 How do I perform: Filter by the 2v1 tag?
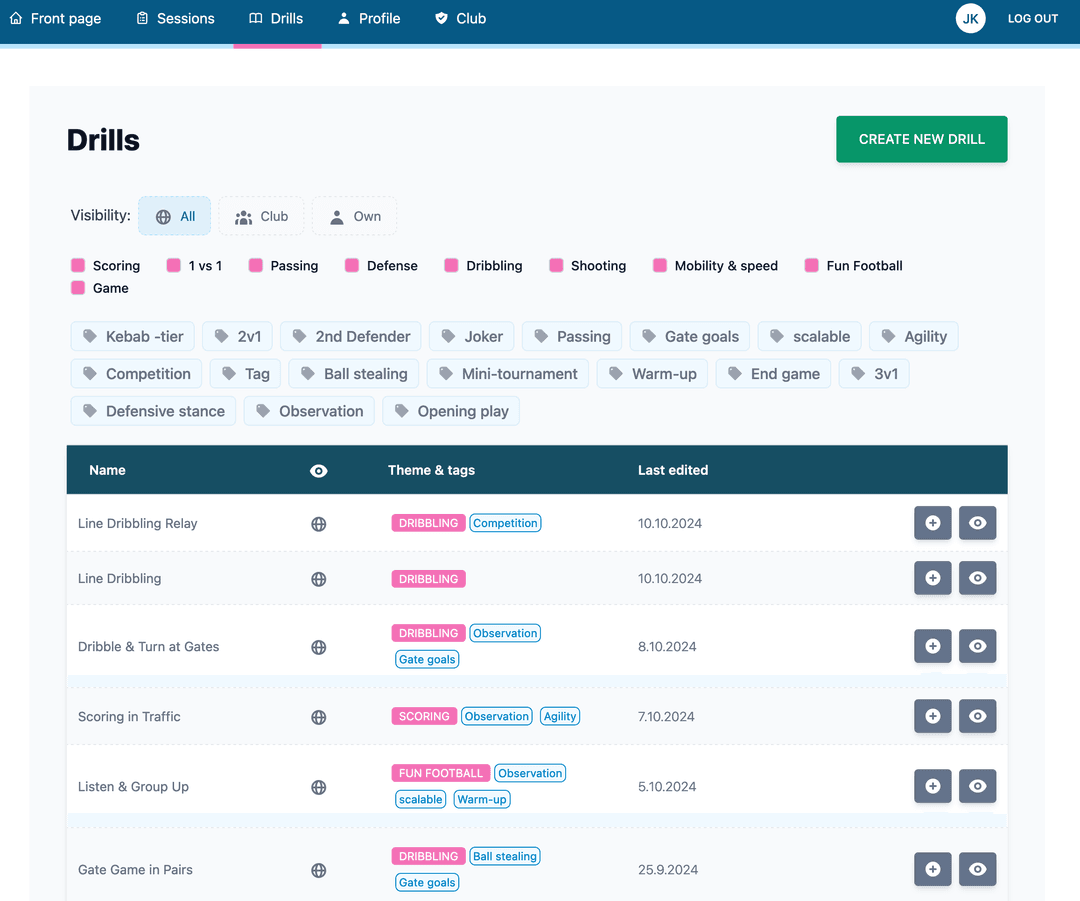coord(238,336)
